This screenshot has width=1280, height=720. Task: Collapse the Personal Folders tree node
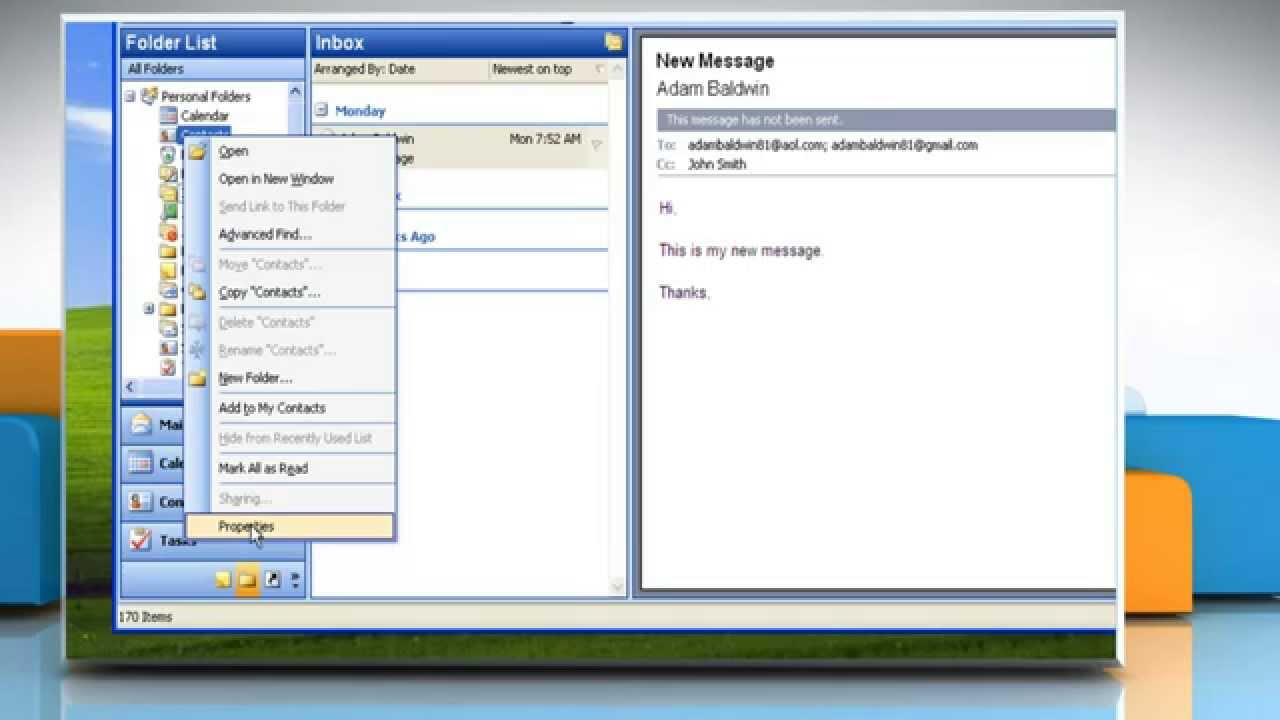tap(130, 96)
